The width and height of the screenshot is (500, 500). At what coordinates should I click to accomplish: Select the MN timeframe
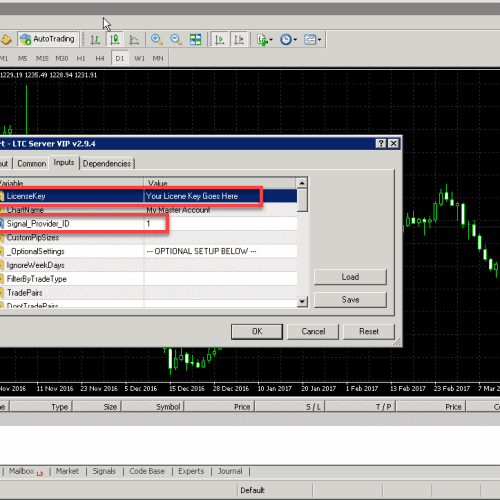[x=158, y=58]
